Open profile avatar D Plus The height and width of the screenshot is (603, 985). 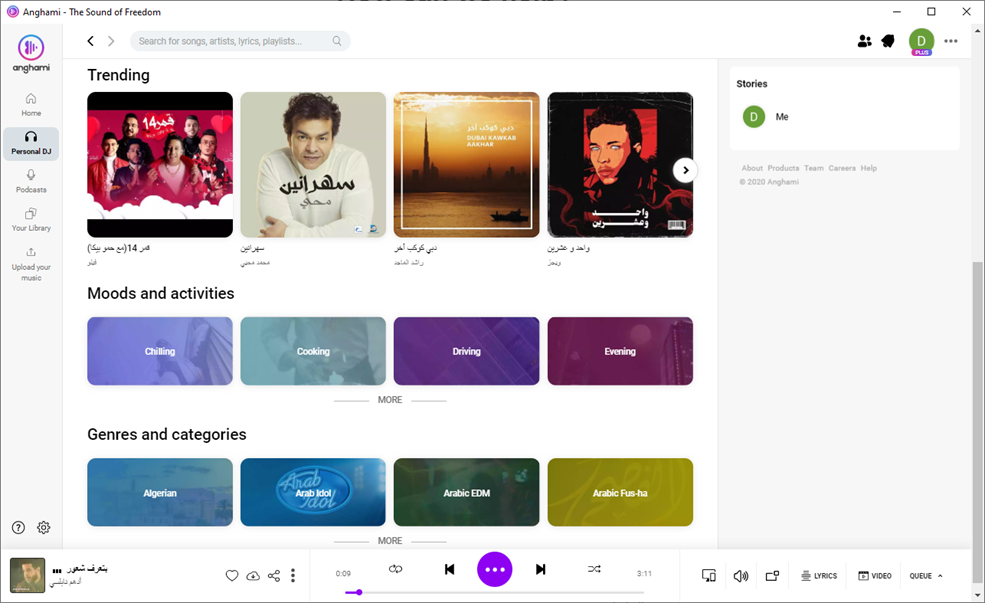pos(921,41)
